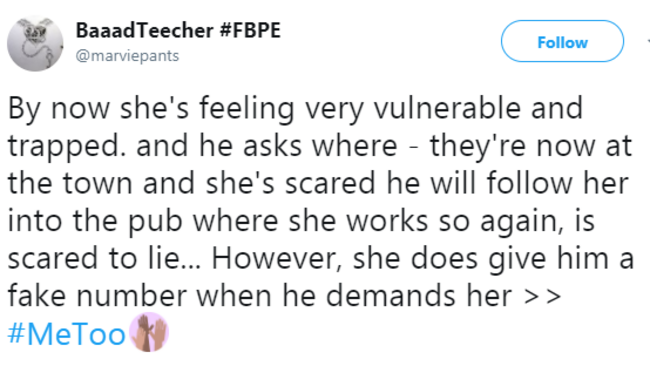Click the word 'pub' in tweet text
The image size is (650, 366).
(155, 222)
